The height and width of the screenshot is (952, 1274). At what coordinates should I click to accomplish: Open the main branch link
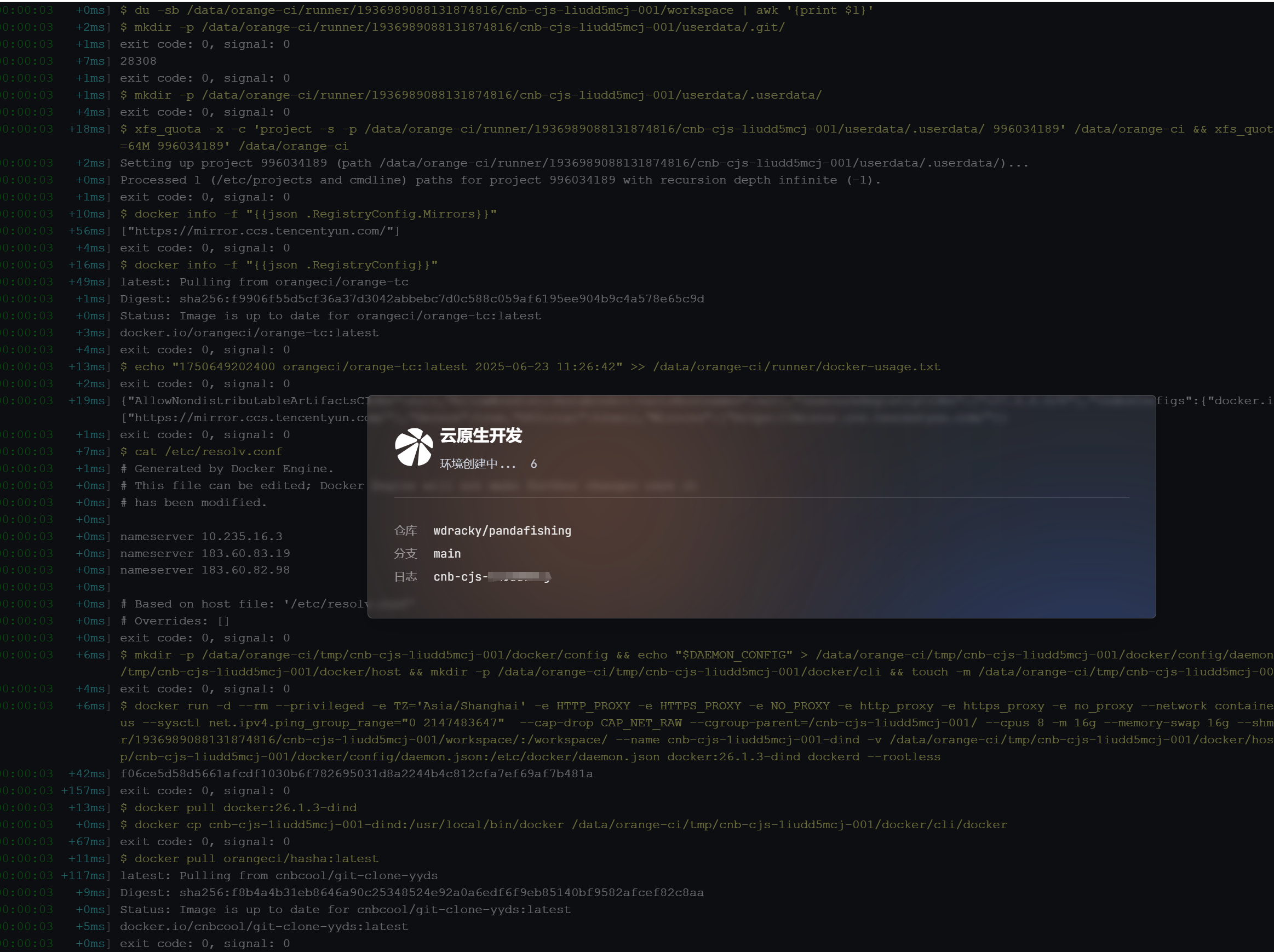(446, 553)
